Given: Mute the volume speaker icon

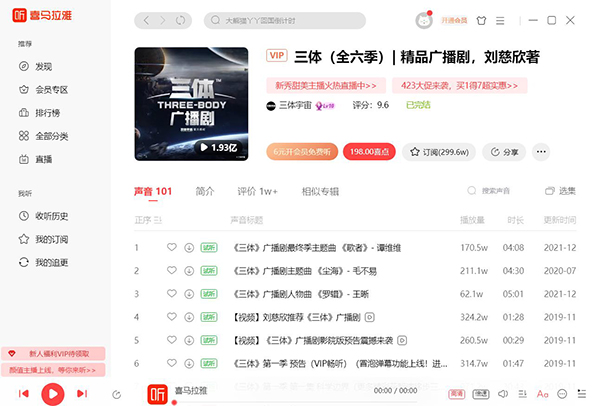Looking at the screenshot, I should pyautogui.click(x=503, y=394).
